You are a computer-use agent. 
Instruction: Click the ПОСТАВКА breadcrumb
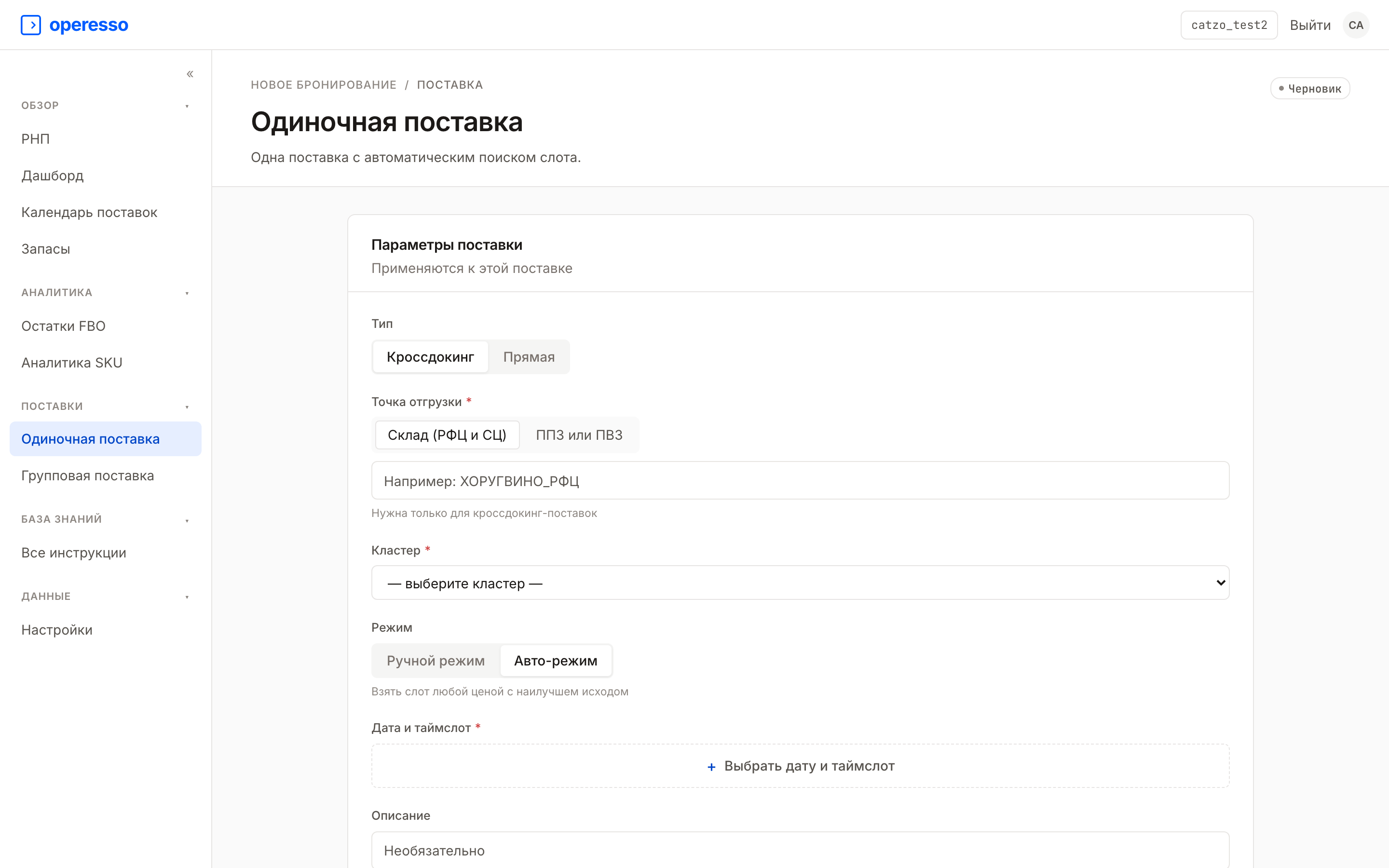[x=450, y=85]
